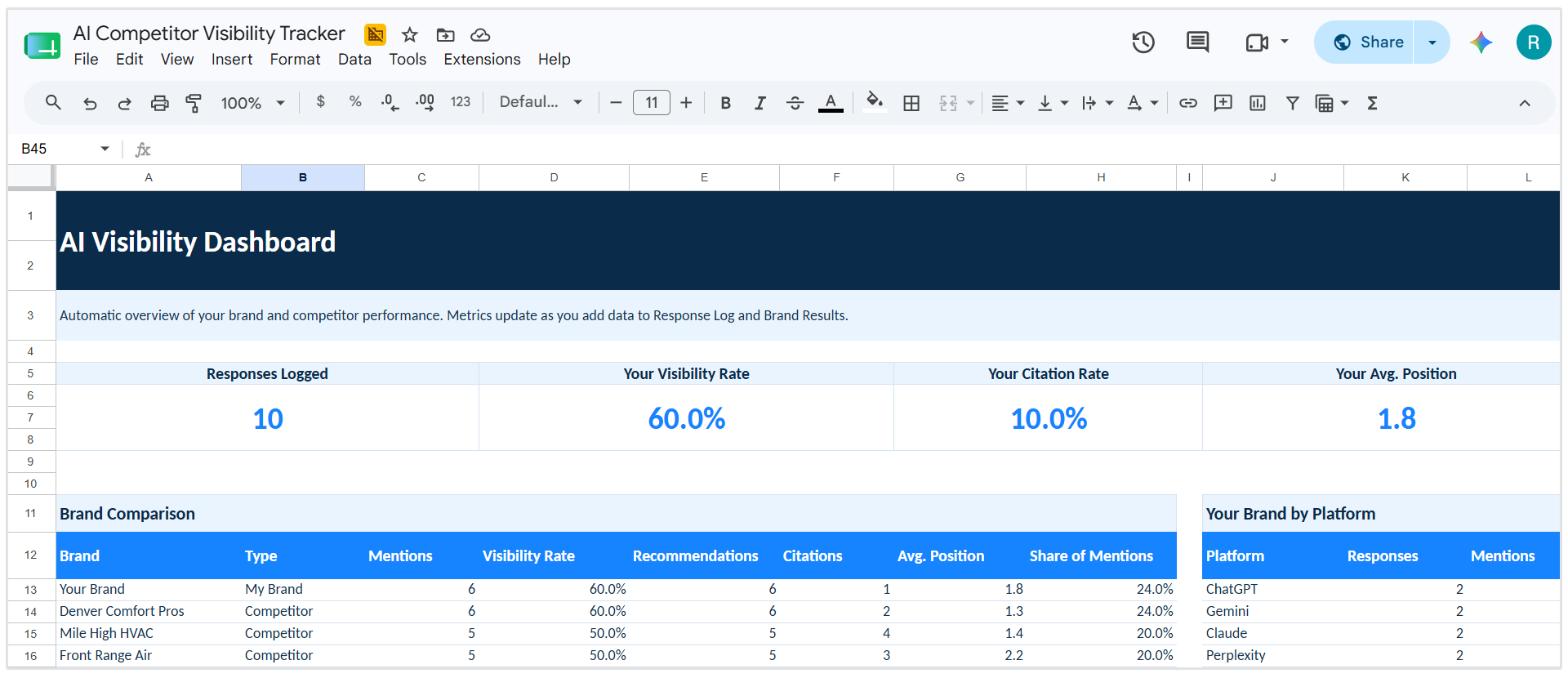Image resolution: width=1568 pixels, height=678 pixels.
Task: Undo the last action
Action: click(x=90, y=103)
